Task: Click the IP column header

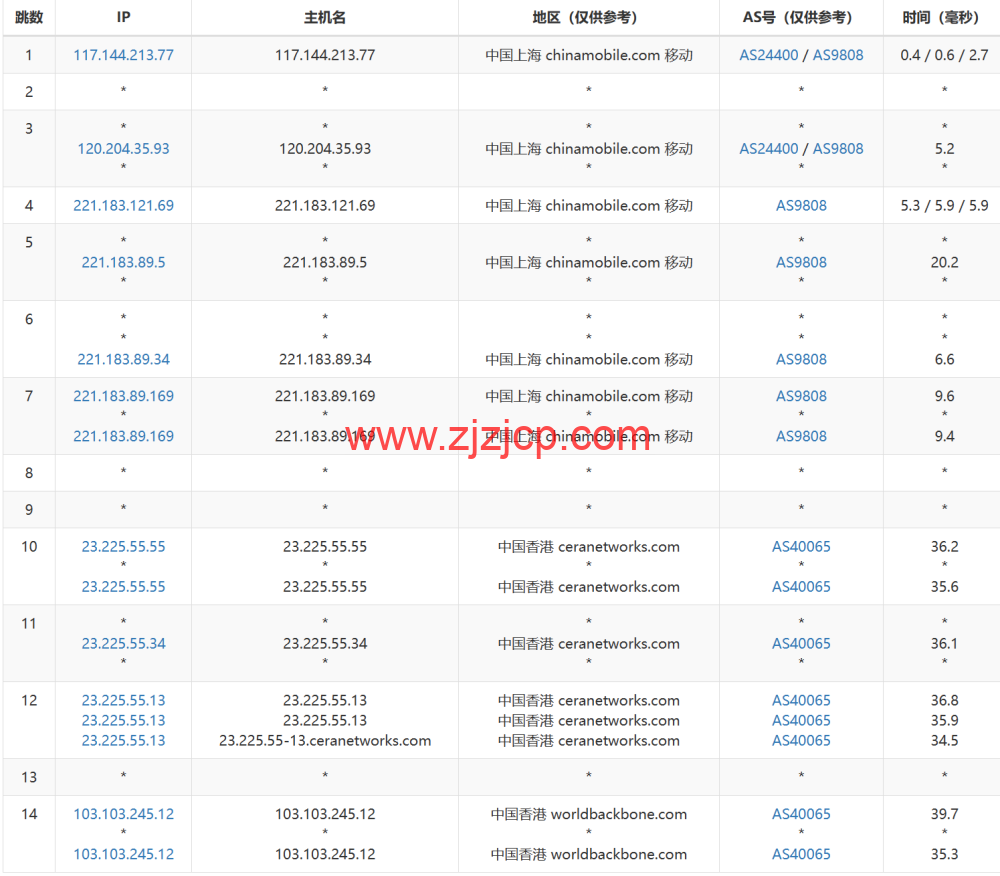Action: coord(123,17)
